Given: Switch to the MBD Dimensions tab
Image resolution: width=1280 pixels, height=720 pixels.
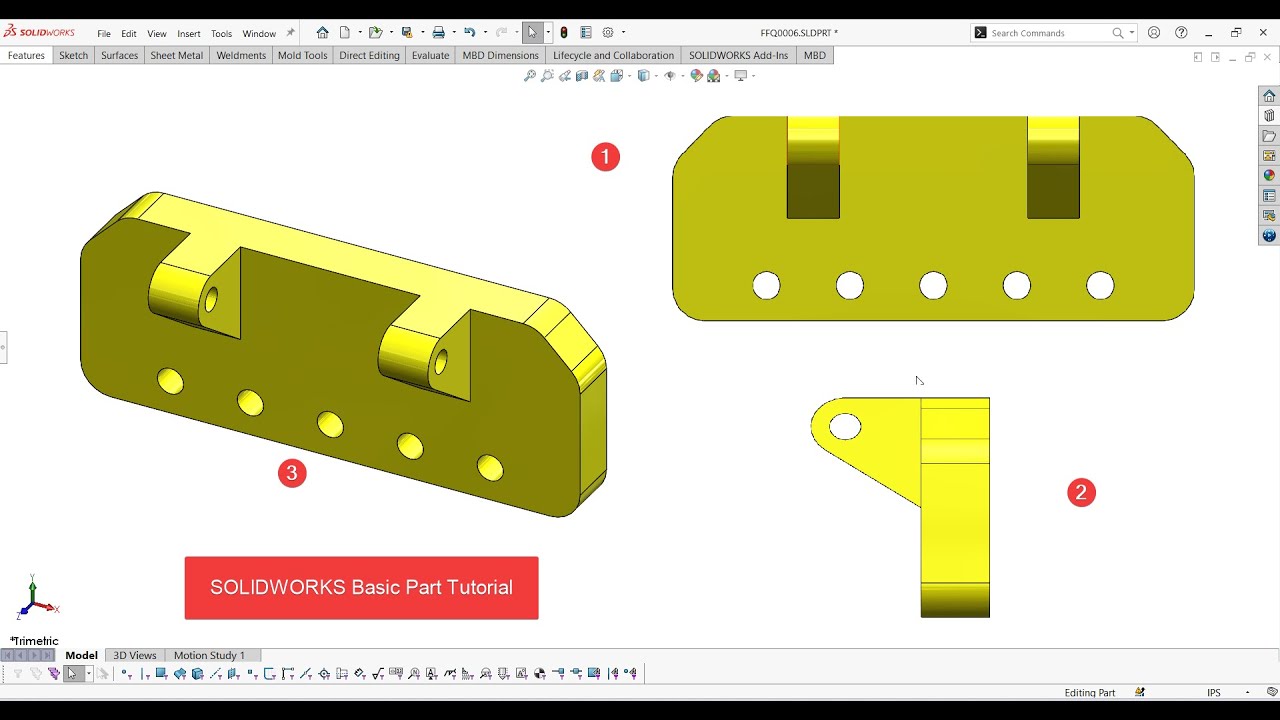Looking at the screenshot, I should 501,55.
